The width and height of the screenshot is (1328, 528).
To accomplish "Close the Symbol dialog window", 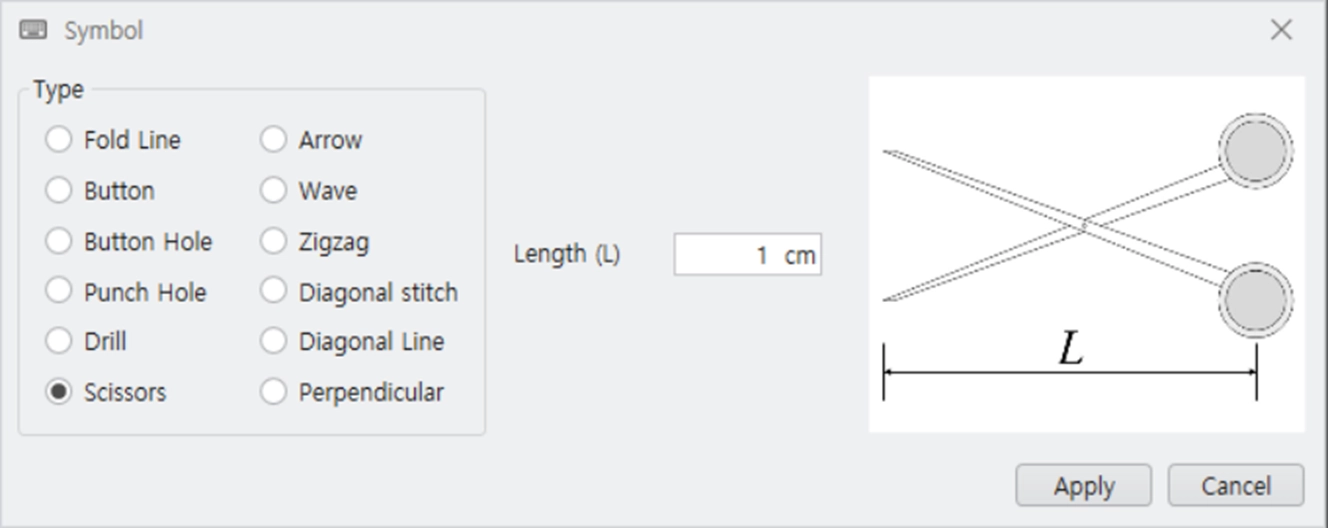I will coord(1281,30).
